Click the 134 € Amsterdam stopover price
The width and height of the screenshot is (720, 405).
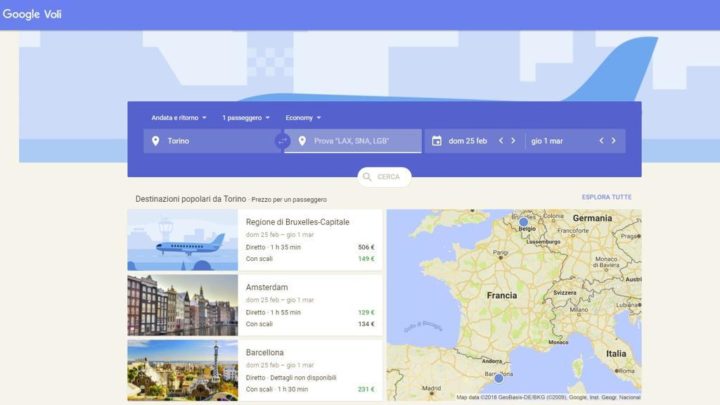(x=366, y=324)
